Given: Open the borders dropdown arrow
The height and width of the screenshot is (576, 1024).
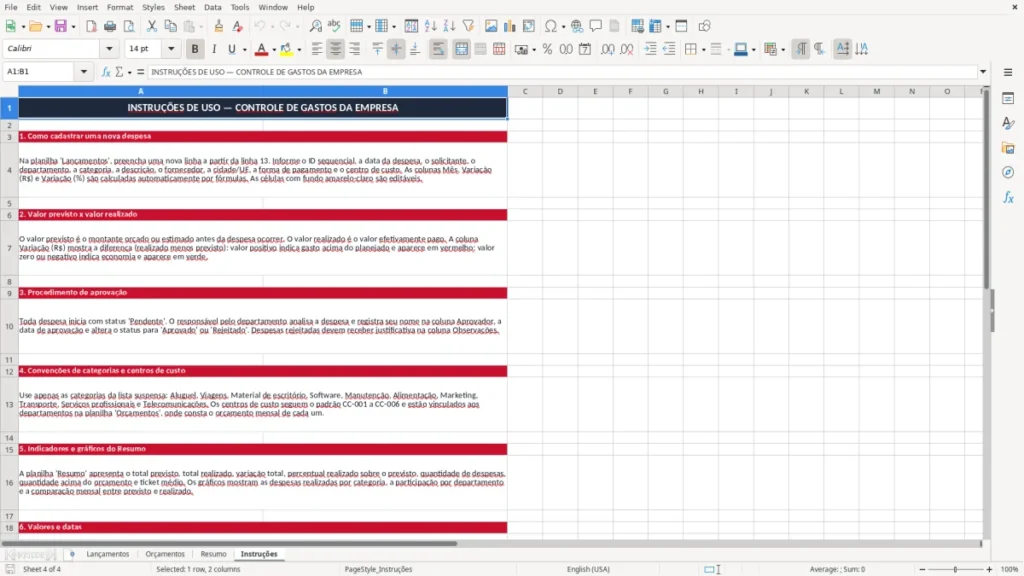Looking at the screenshot, I should (x=703, y=50).
